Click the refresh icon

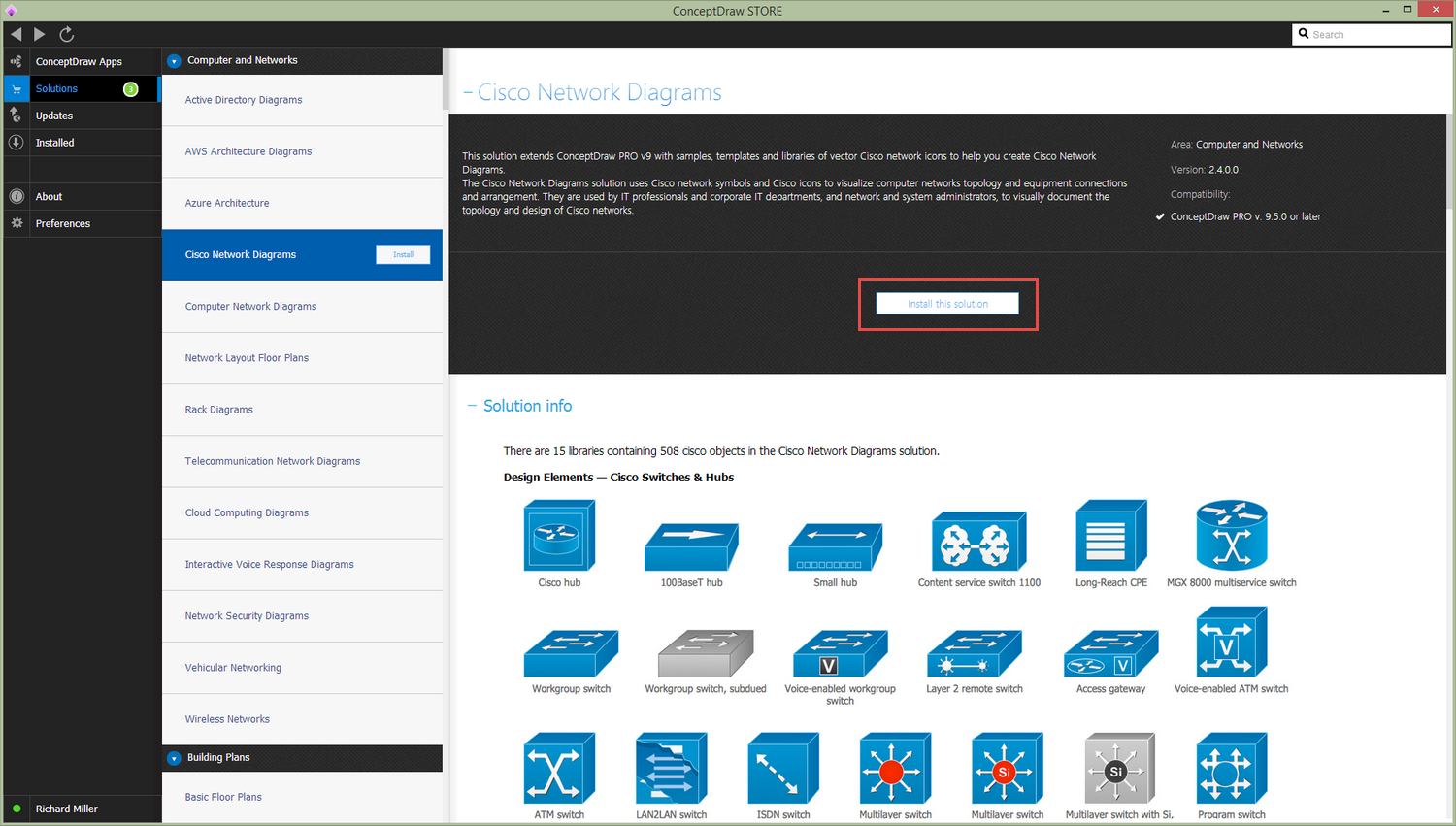point(67,34)
